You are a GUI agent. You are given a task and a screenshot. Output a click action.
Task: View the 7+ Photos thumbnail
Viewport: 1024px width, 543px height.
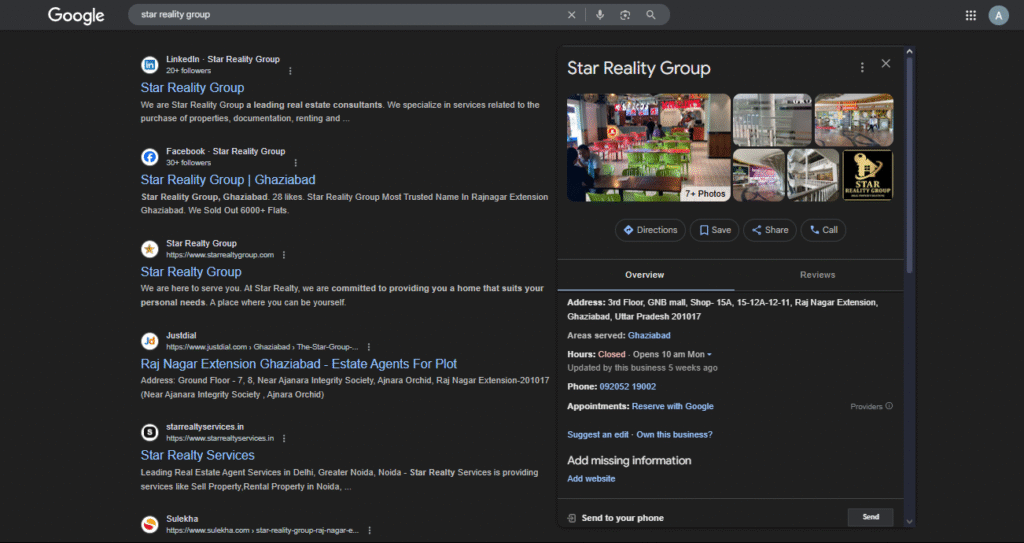click(x=705, y=193)
